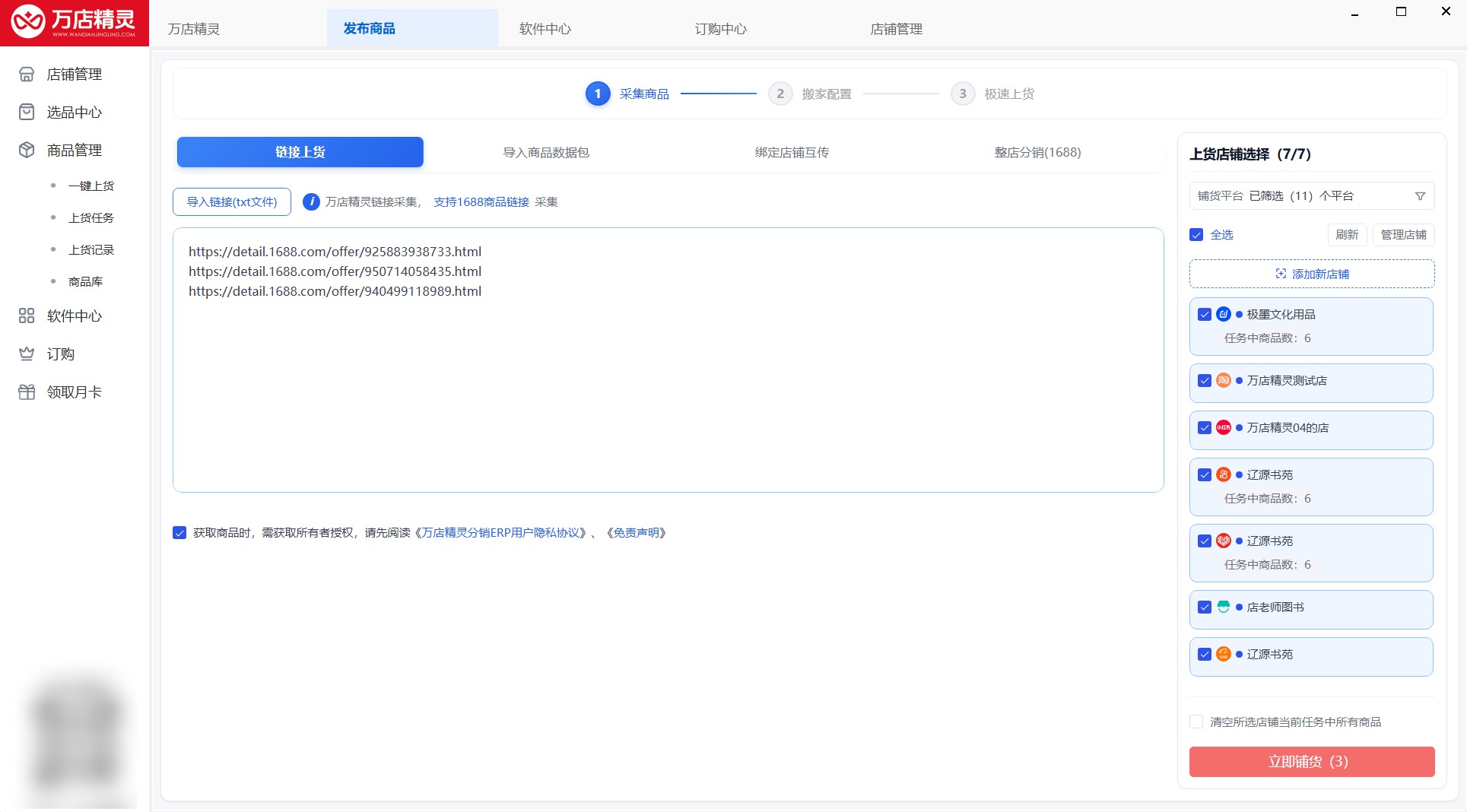This screenshot has width=1467, height=812.
Task: Click the offer/925883938733 link line
Action: click(335, 252)
